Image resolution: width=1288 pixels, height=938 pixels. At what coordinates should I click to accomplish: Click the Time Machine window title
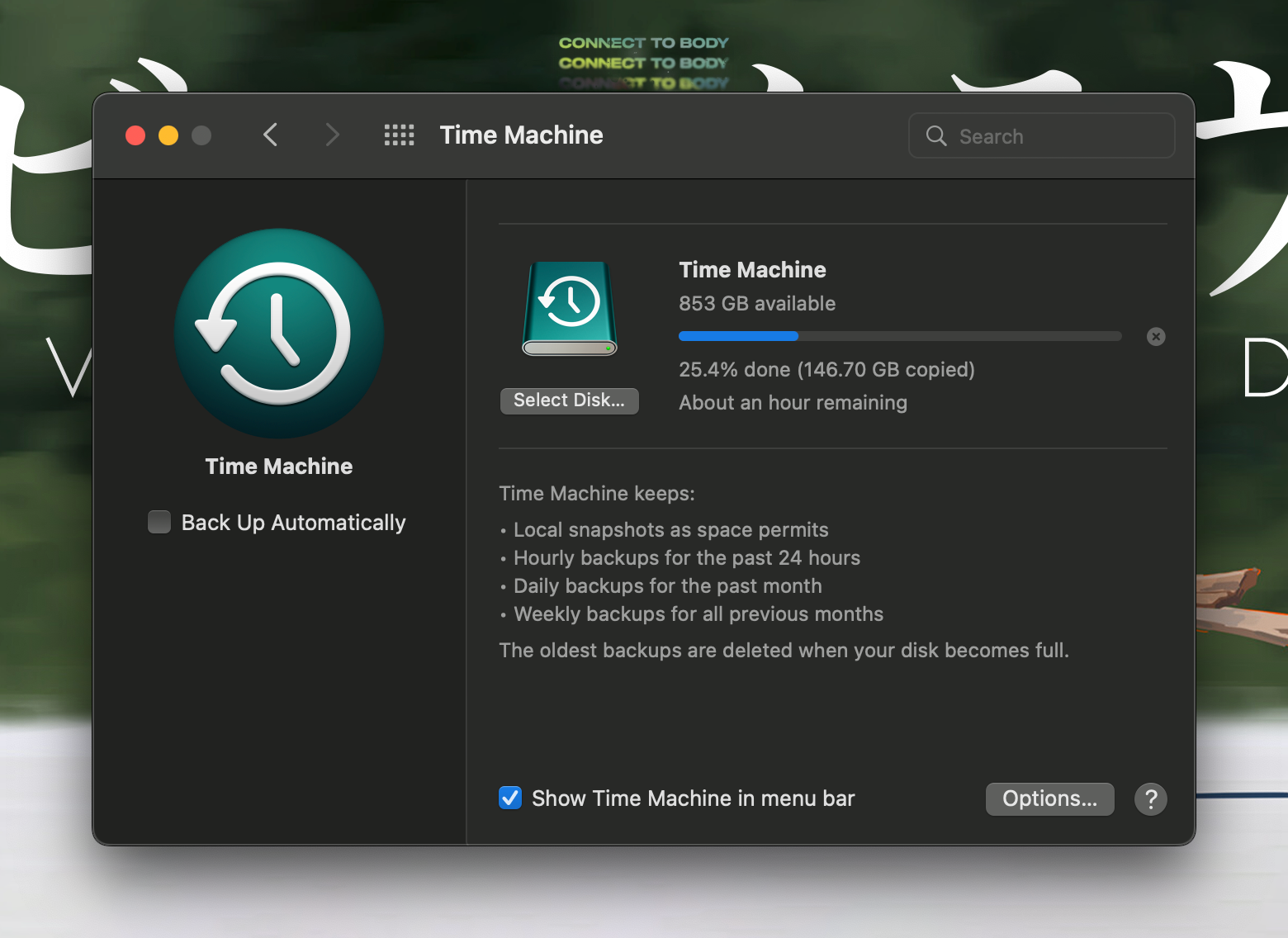point(521,135)
